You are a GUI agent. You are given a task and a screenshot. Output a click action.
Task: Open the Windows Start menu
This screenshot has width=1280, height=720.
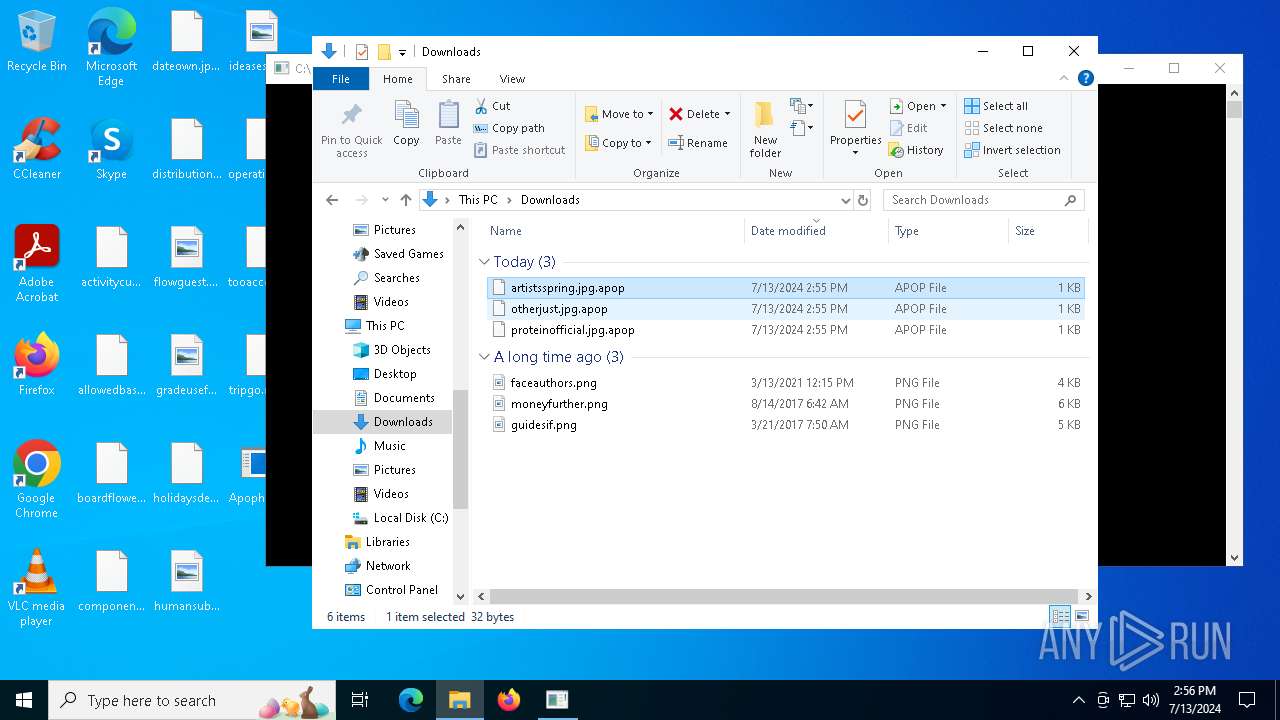(x=24, y=700)
